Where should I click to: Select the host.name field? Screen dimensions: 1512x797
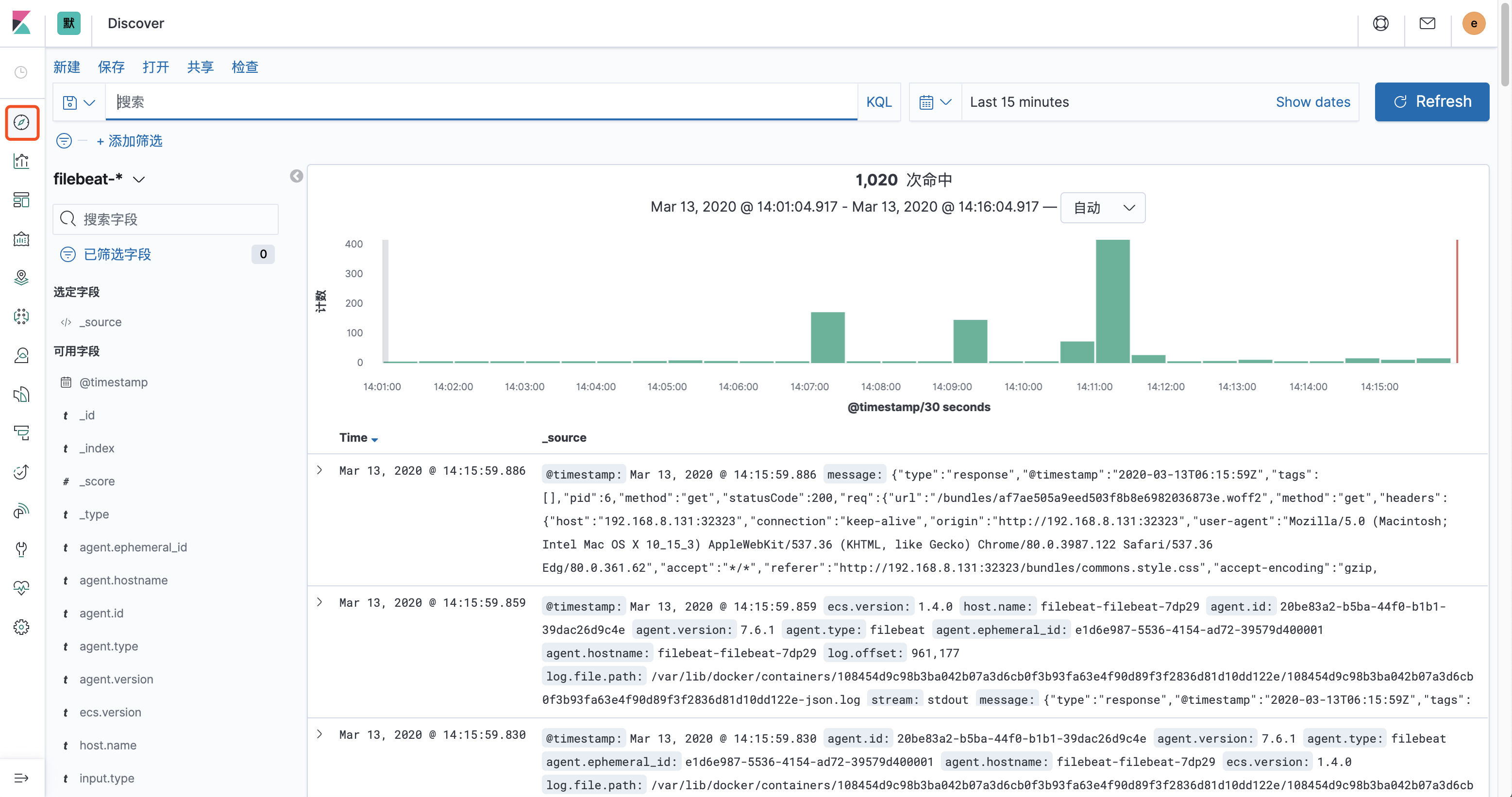point(108,745)
